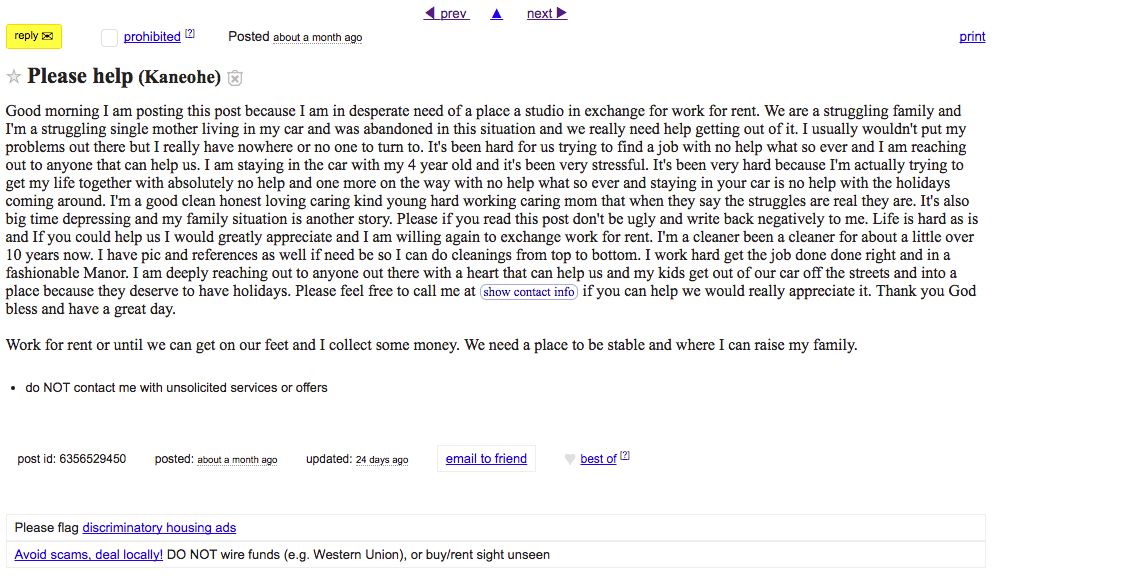Viewport: 1131px width, 581px height.
Task: Check the prohibited checkbox
Action: point(109,37)
